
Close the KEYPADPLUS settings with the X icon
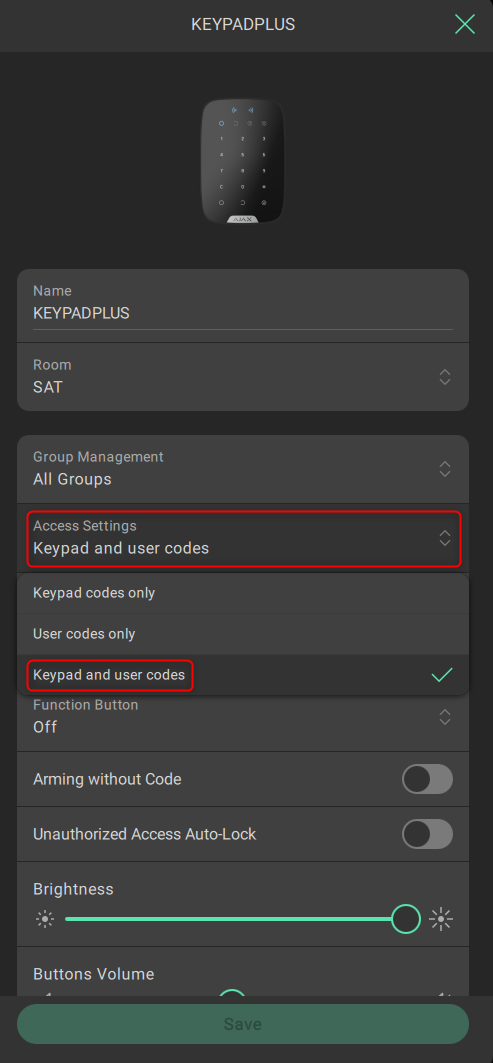(x=465, y=24)
